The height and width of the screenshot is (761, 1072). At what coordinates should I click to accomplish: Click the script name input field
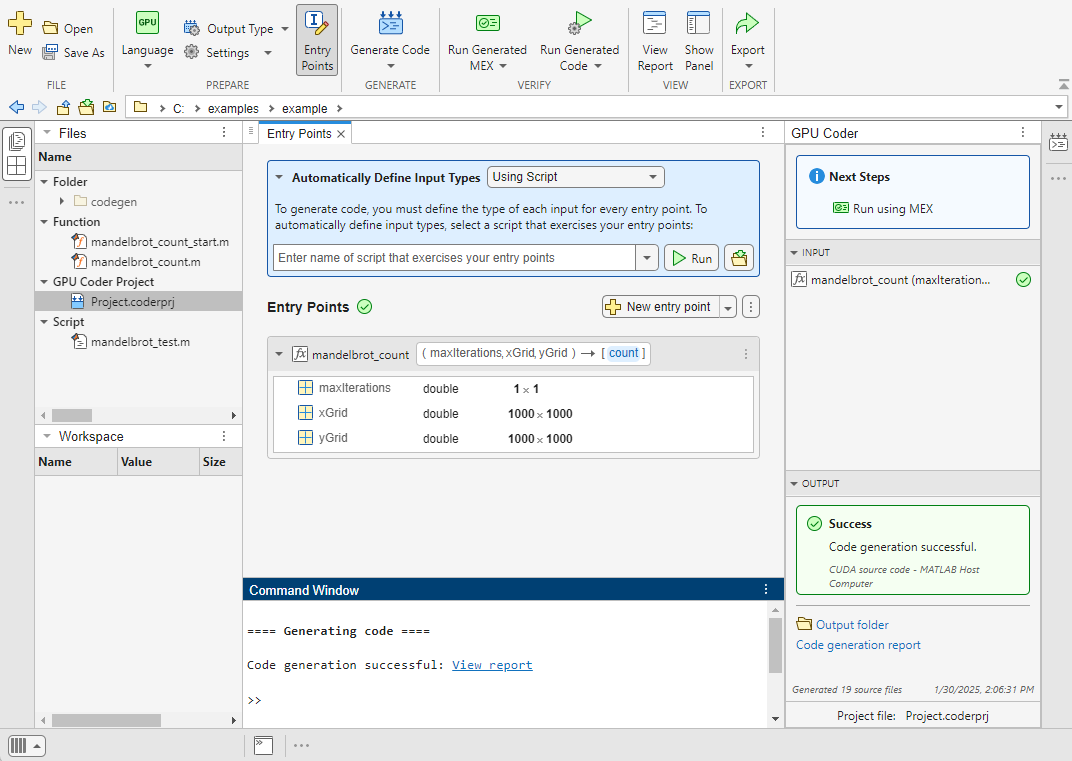(454, 258)
